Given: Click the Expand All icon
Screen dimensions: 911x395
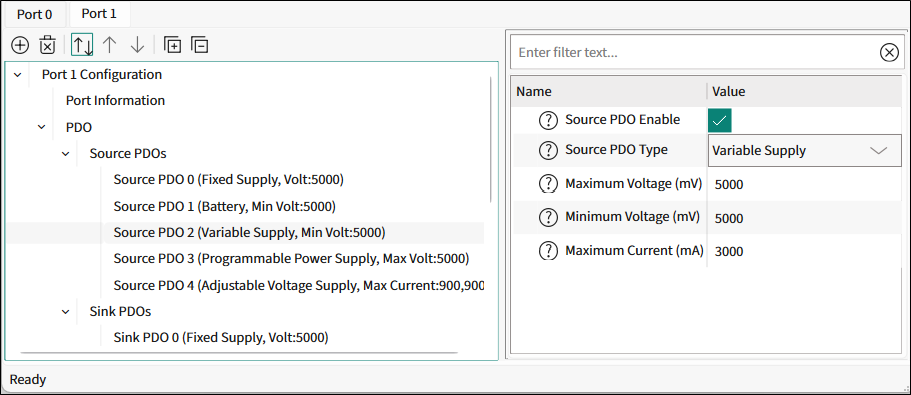Looking at the screenshot, I should click(172, 45).
